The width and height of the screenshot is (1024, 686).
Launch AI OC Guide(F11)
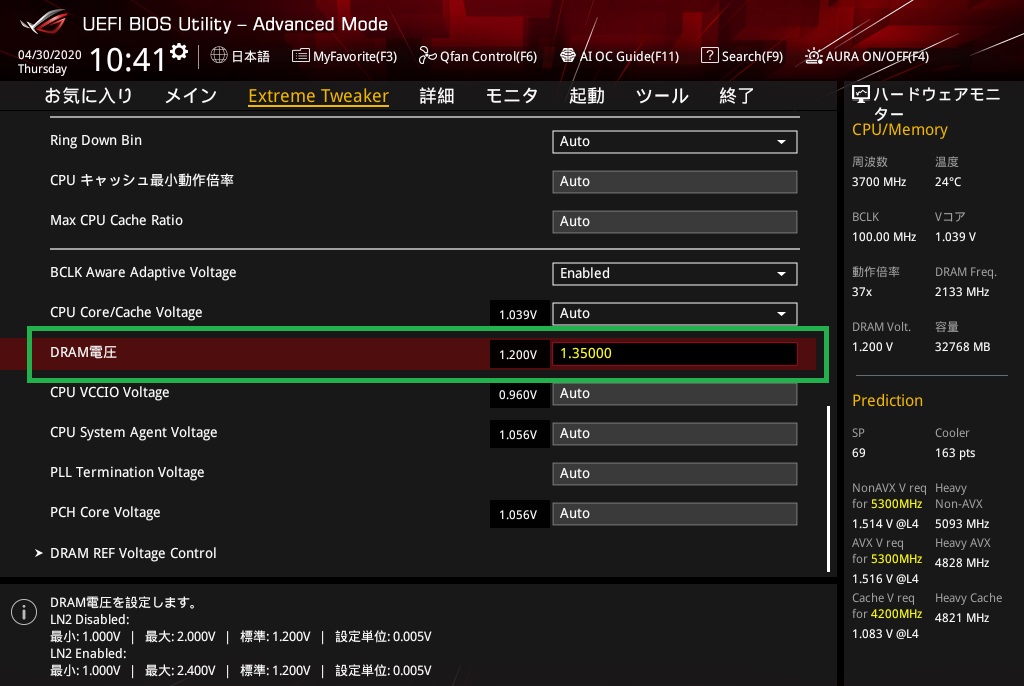pyautogui.click(x=619, y=56)
